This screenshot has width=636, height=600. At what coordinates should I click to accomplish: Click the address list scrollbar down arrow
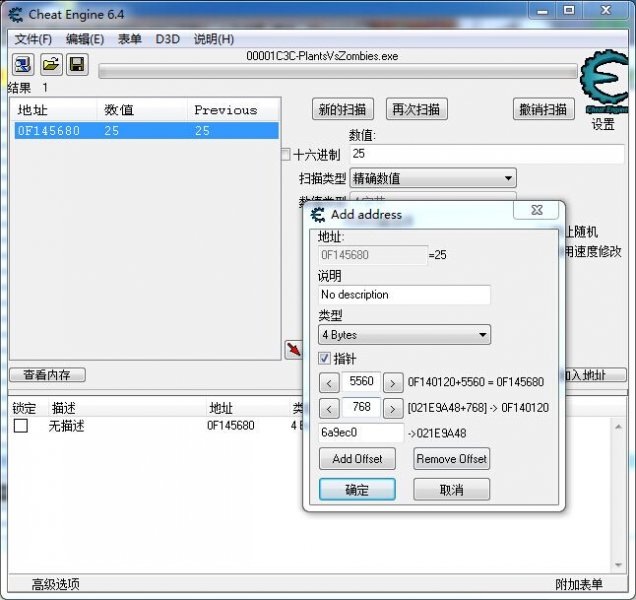[619, 565]
